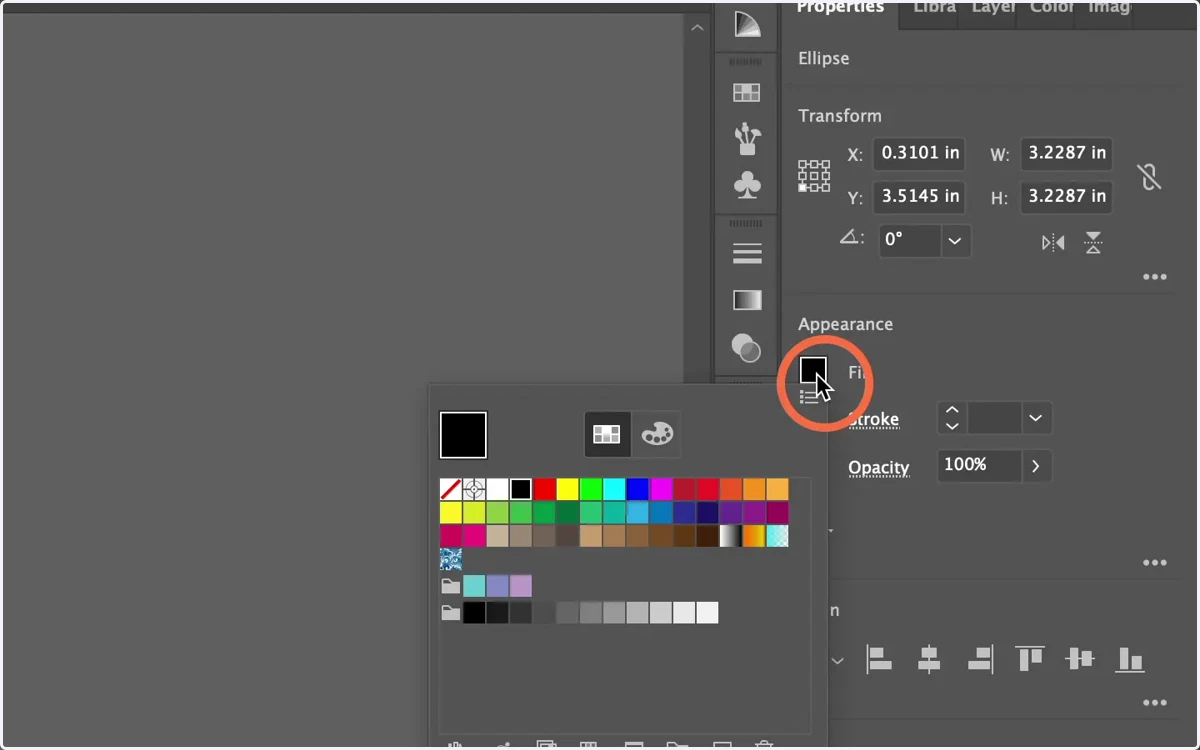This screenshot has height=750, width=1200.
Task: Click the Stroke weight stepper arrows
Action: [952, 418]
